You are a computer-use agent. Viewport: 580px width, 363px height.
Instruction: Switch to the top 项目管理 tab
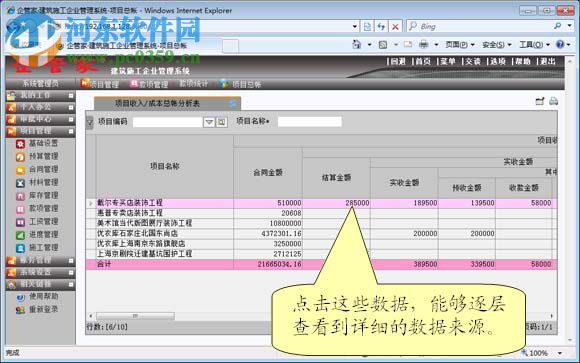(x=100, y=84)
